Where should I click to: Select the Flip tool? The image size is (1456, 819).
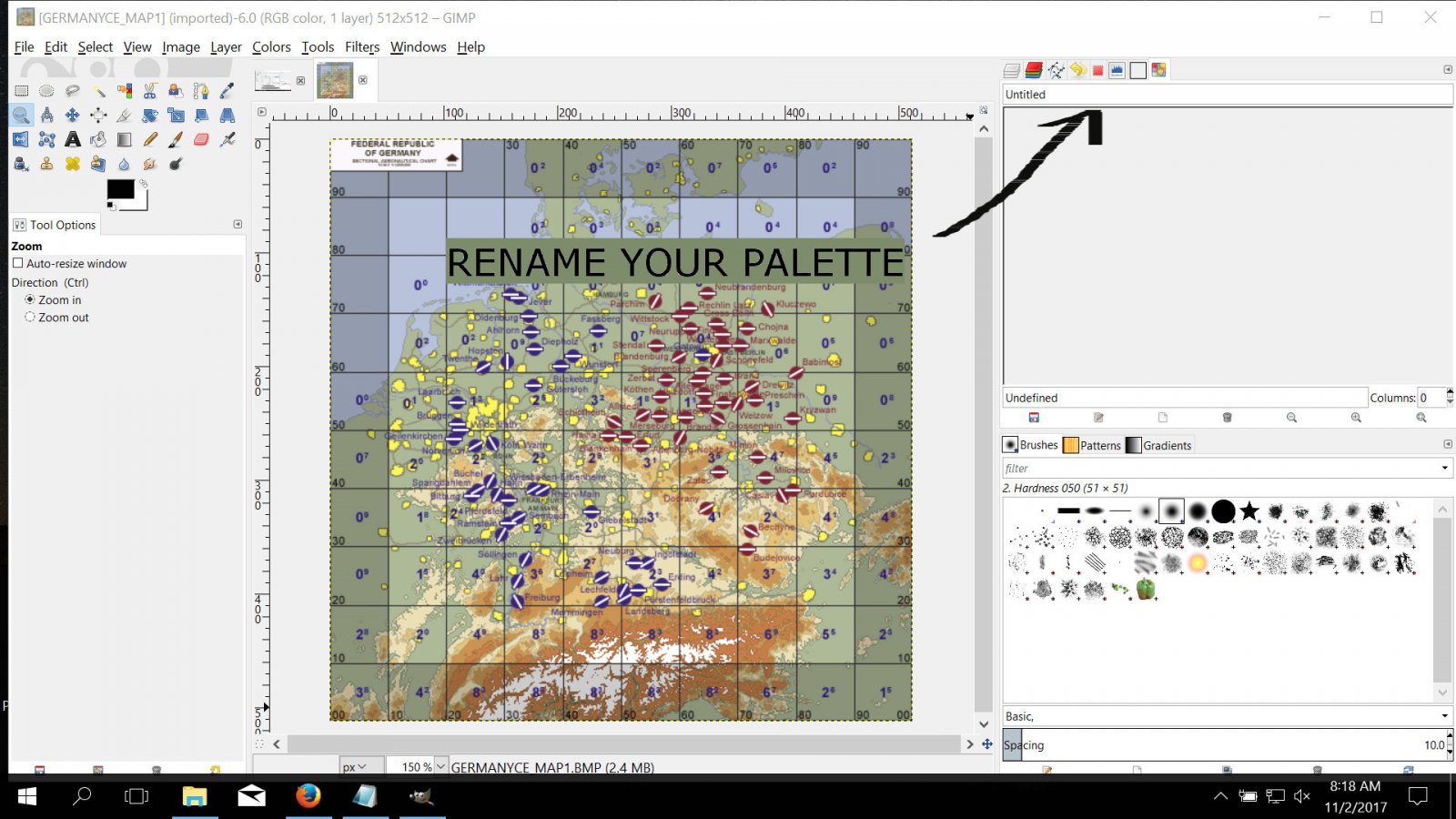coord(21,139)
